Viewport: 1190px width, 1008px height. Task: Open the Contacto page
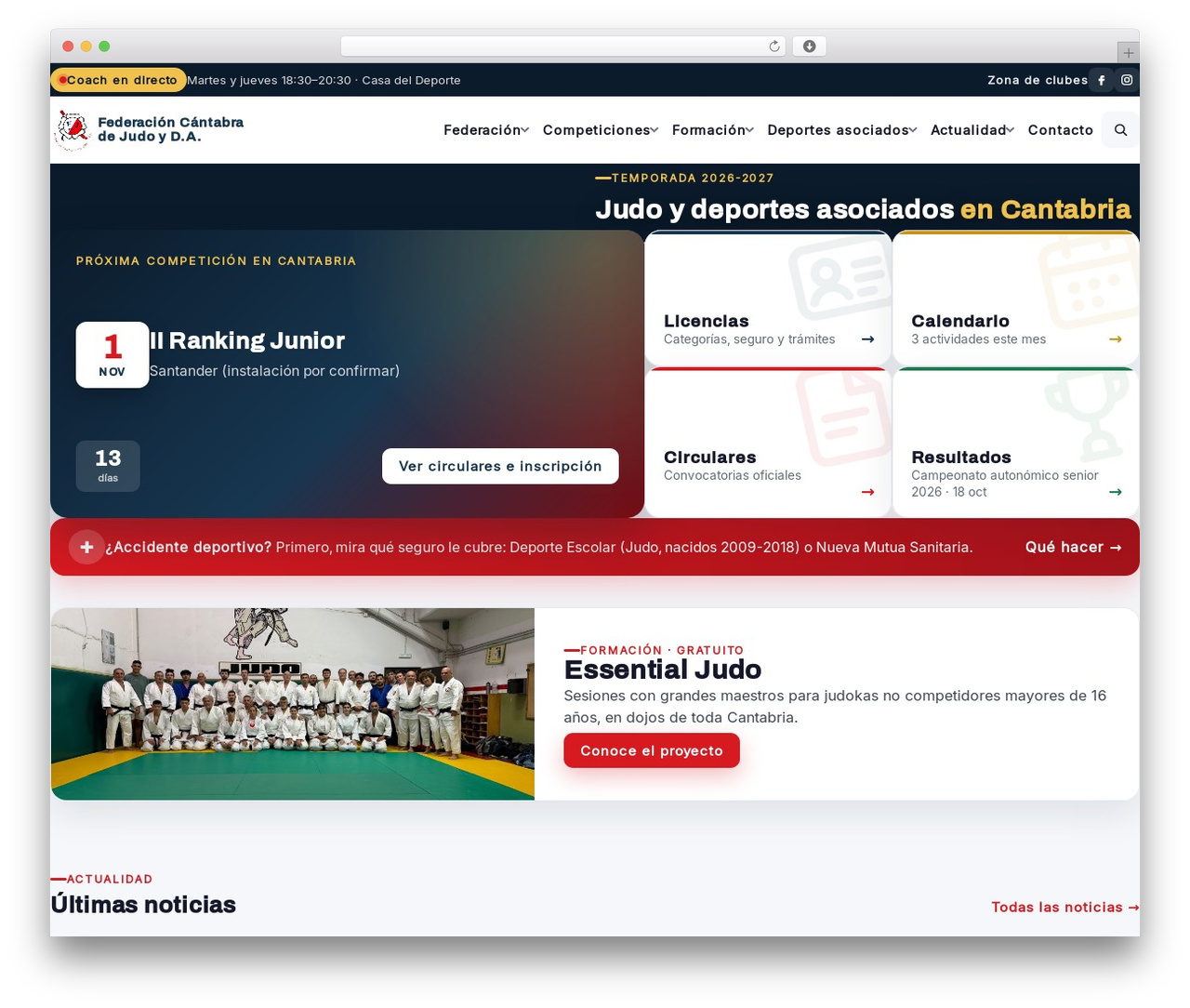(x=1060, y=130)
